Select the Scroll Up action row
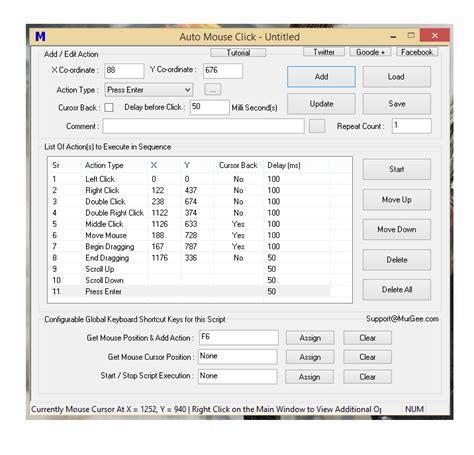Screen dimensions: 474x455 point(190,269)
